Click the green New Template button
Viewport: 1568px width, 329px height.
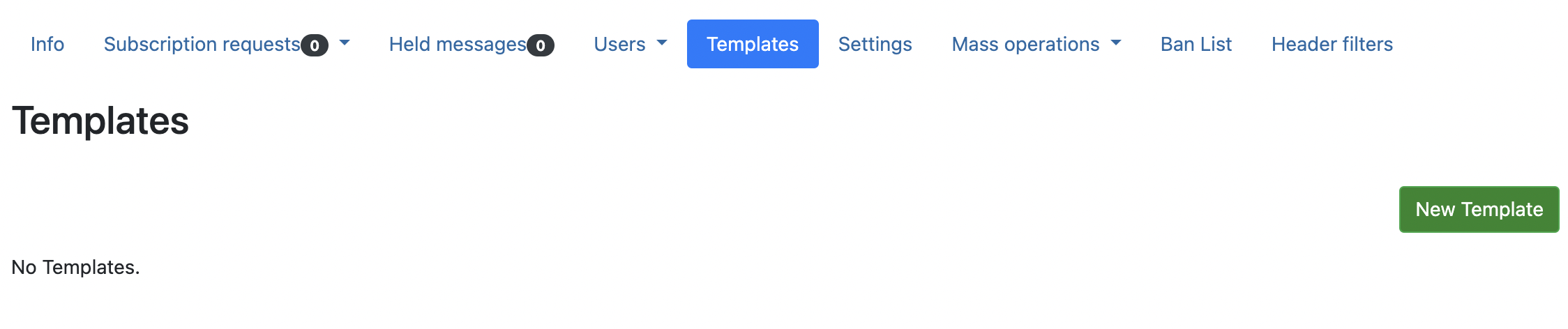1479,209
